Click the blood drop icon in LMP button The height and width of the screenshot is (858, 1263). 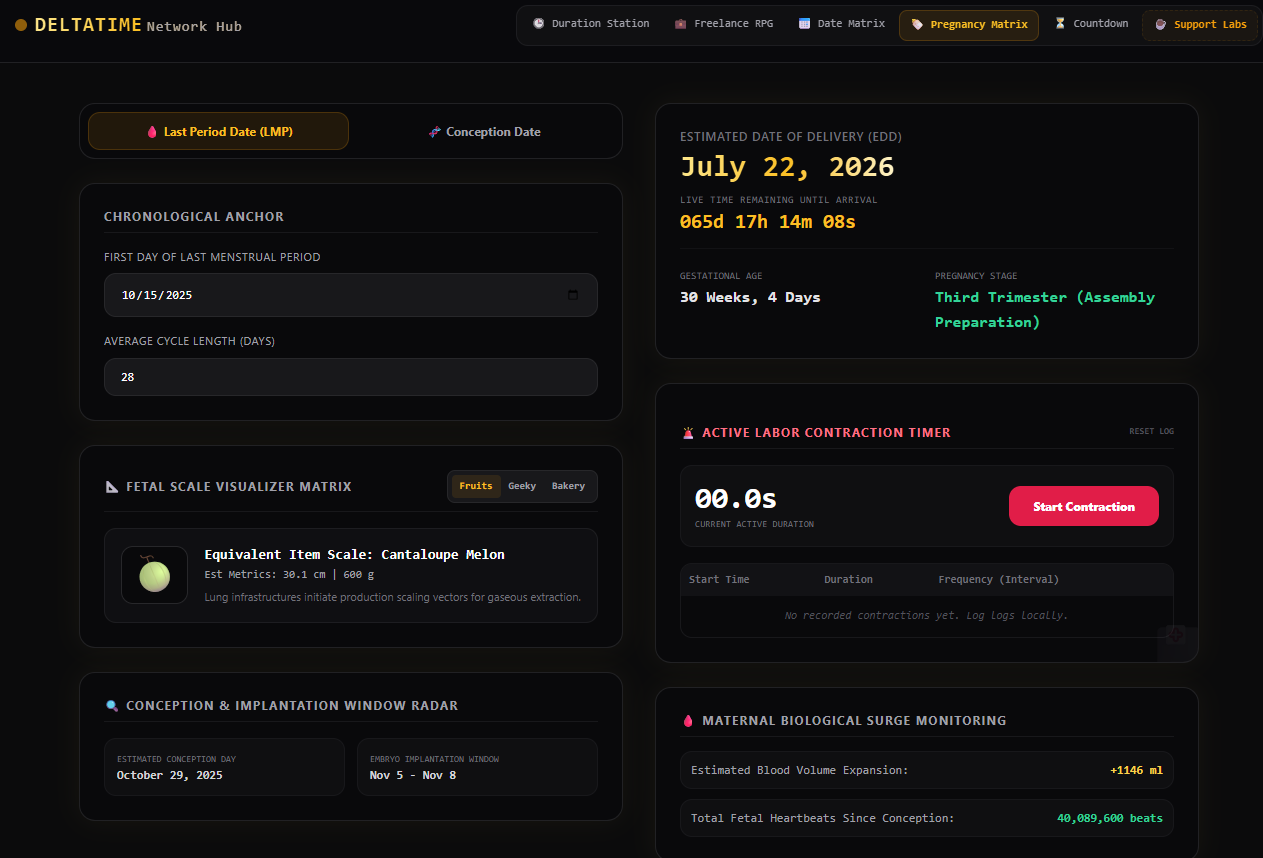click(152, 132)
